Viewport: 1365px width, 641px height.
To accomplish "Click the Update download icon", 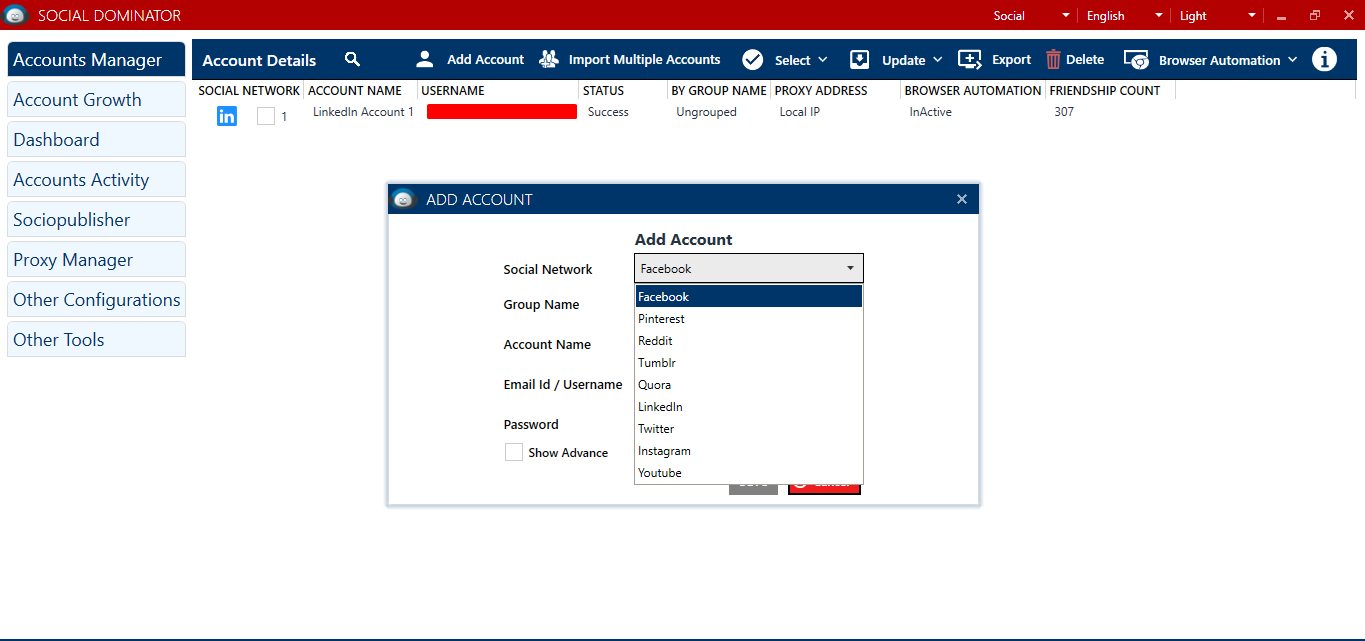I will coord(859,59).
